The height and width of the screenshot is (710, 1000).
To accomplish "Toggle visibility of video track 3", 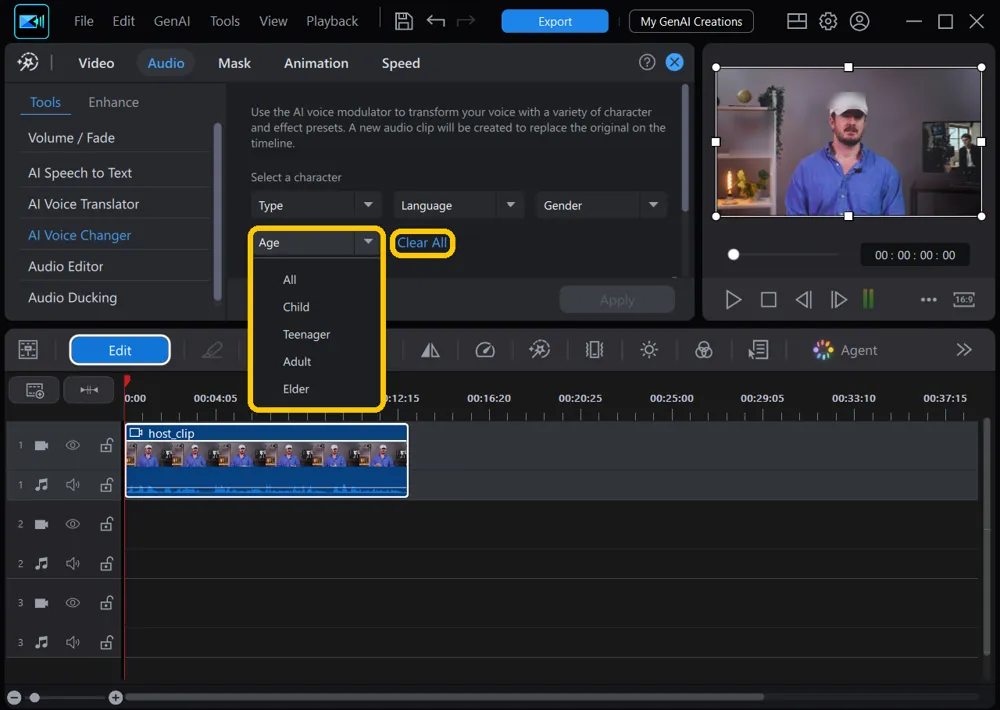I will (73, 603).
